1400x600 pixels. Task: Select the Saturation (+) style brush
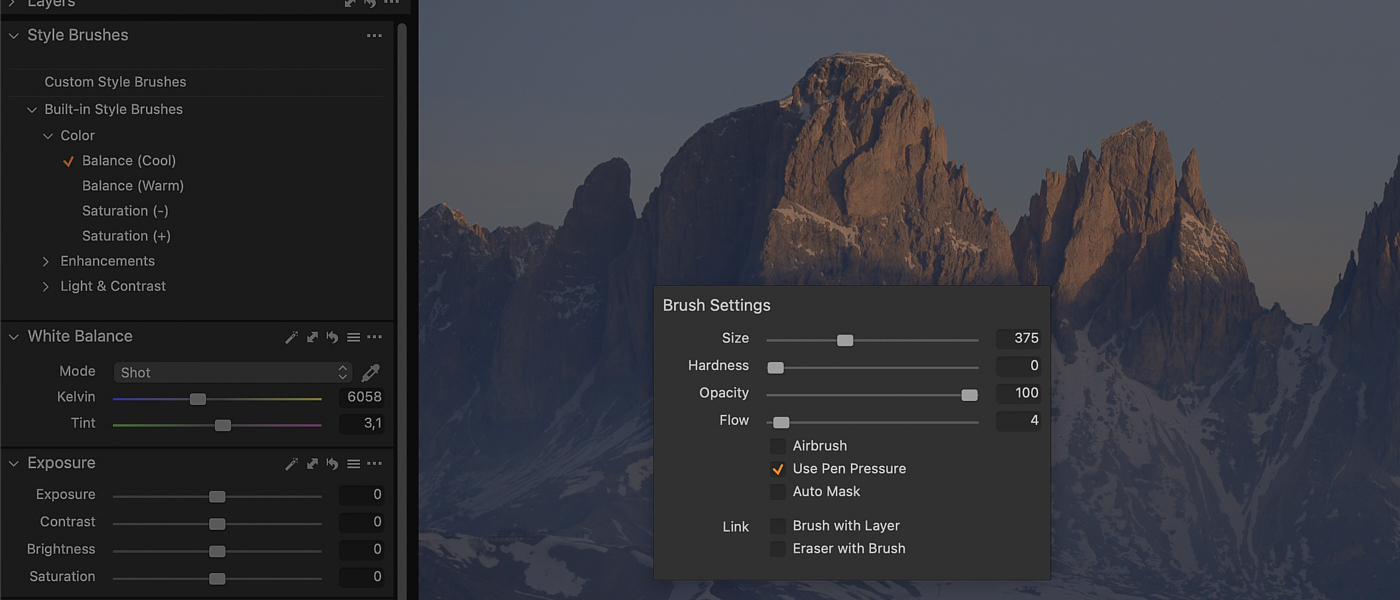[126, 235]
